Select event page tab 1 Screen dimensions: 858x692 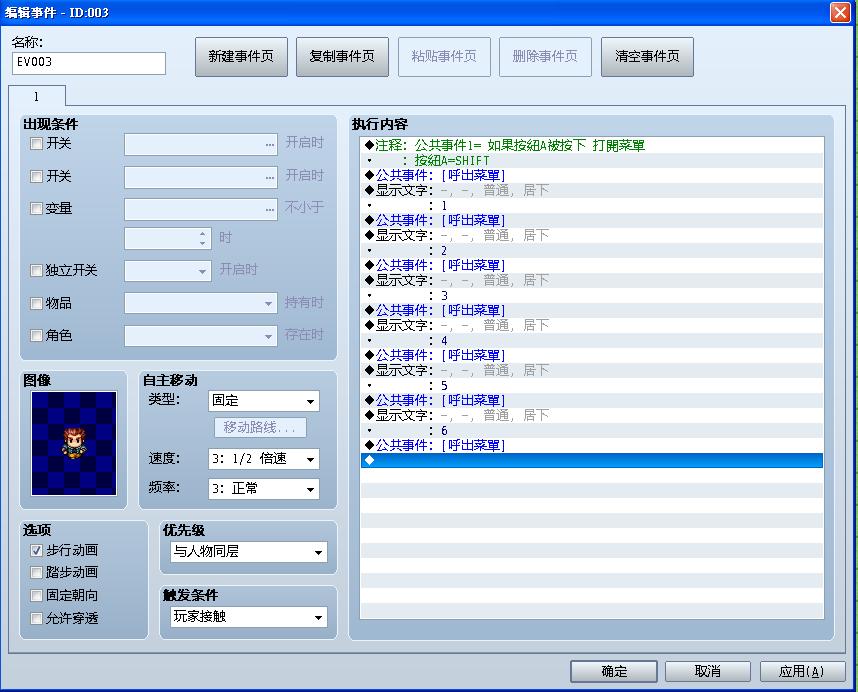(37, 96)
